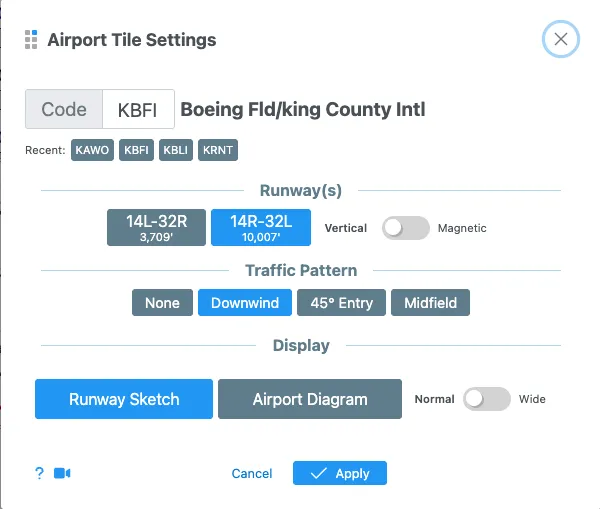The width and height of the screenshot is (600, 509).
Task: Switch display to Airport Diagram
Action: point(310,399)
